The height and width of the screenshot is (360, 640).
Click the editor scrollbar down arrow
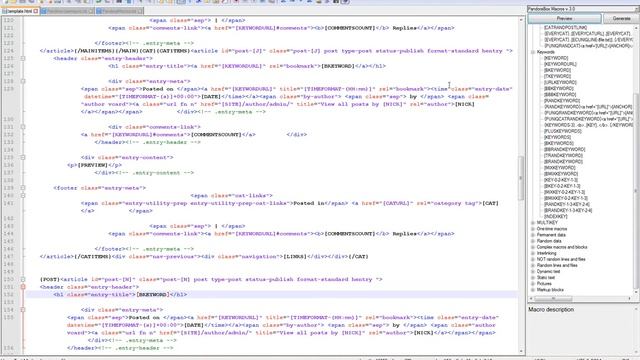[x=521, y=351]
